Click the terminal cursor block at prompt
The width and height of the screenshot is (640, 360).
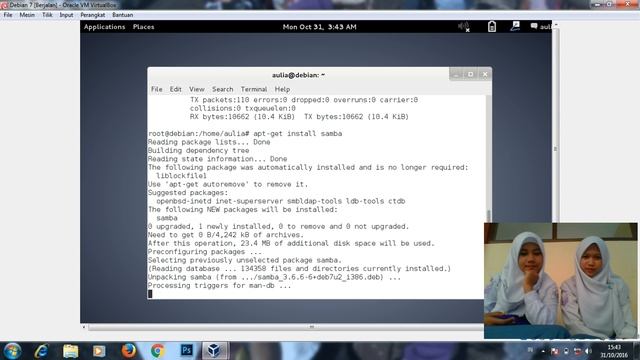tap(150, 294)
